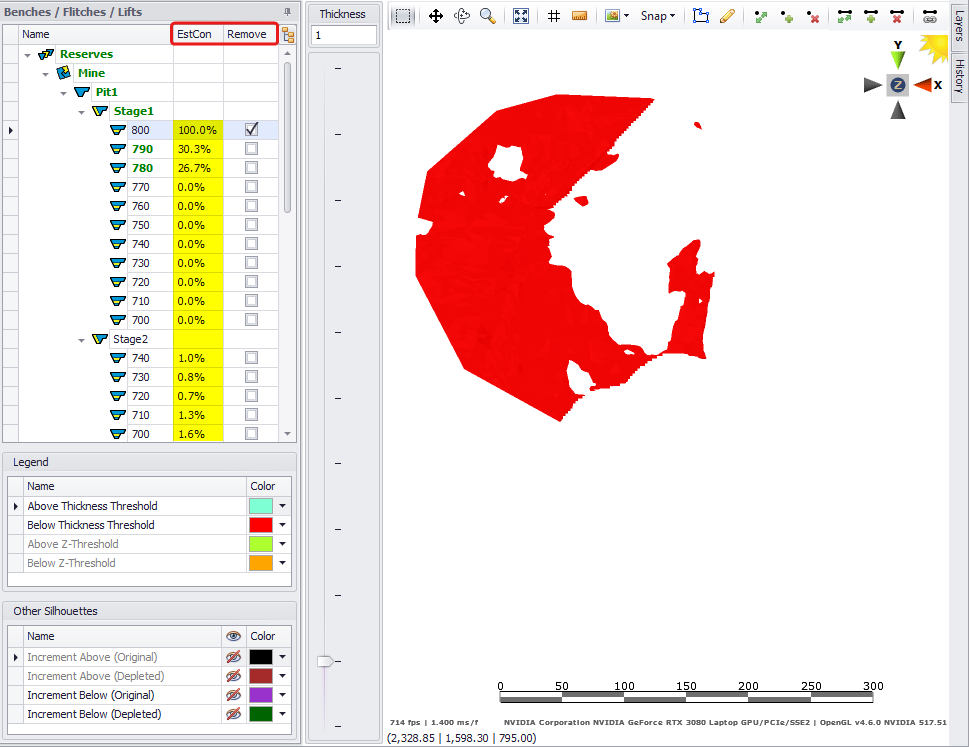
Task: Open the History side tab
Action: tap(959, 75)
